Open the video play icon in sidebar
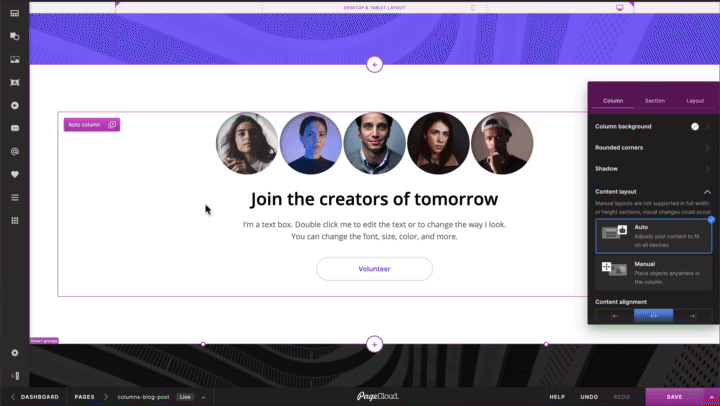Viewport: 720px width, 406px height. (15, 105)
